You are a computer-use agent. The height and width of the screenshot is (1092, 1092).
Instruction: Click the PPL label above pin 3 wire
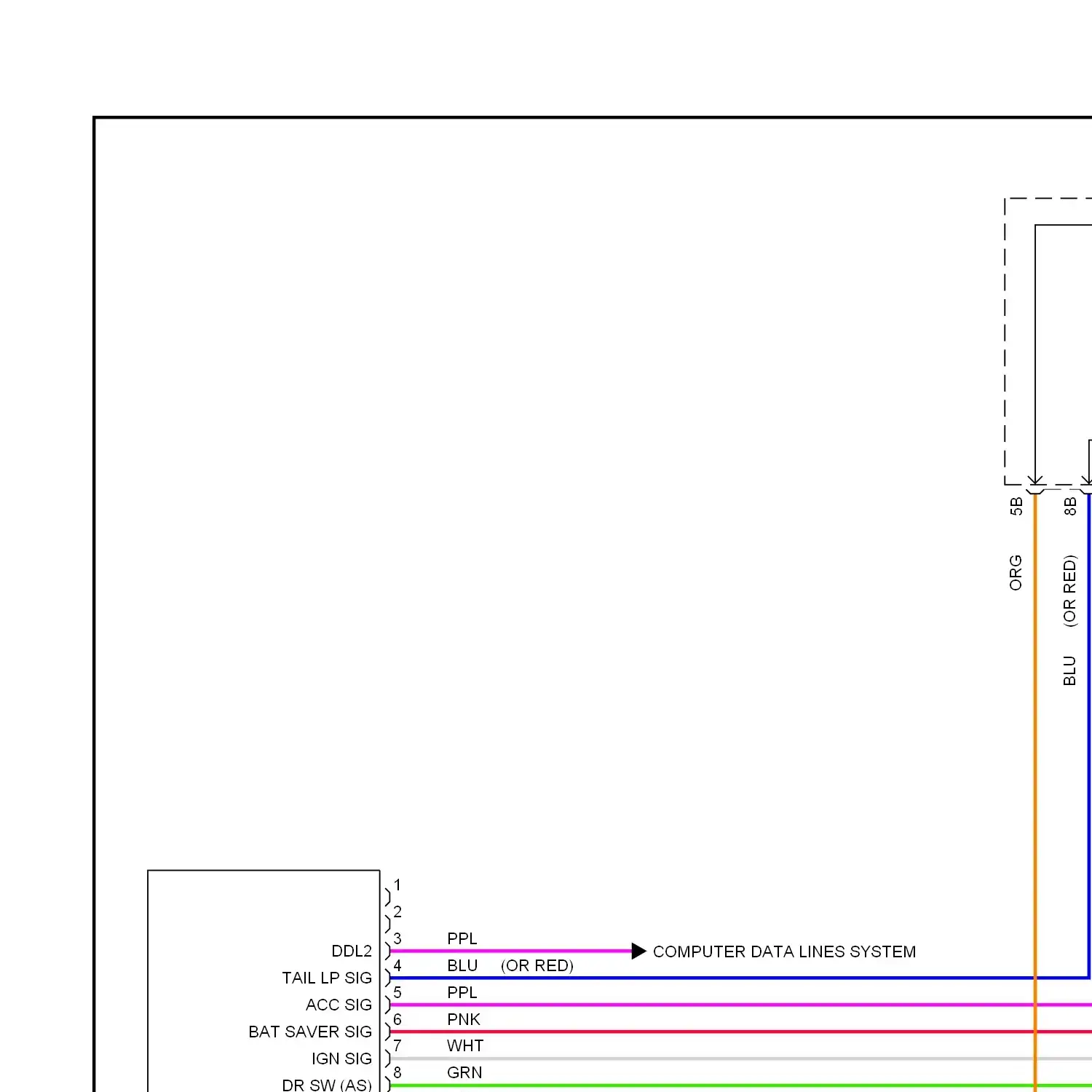pyautogui.click(x=462, y=938)
